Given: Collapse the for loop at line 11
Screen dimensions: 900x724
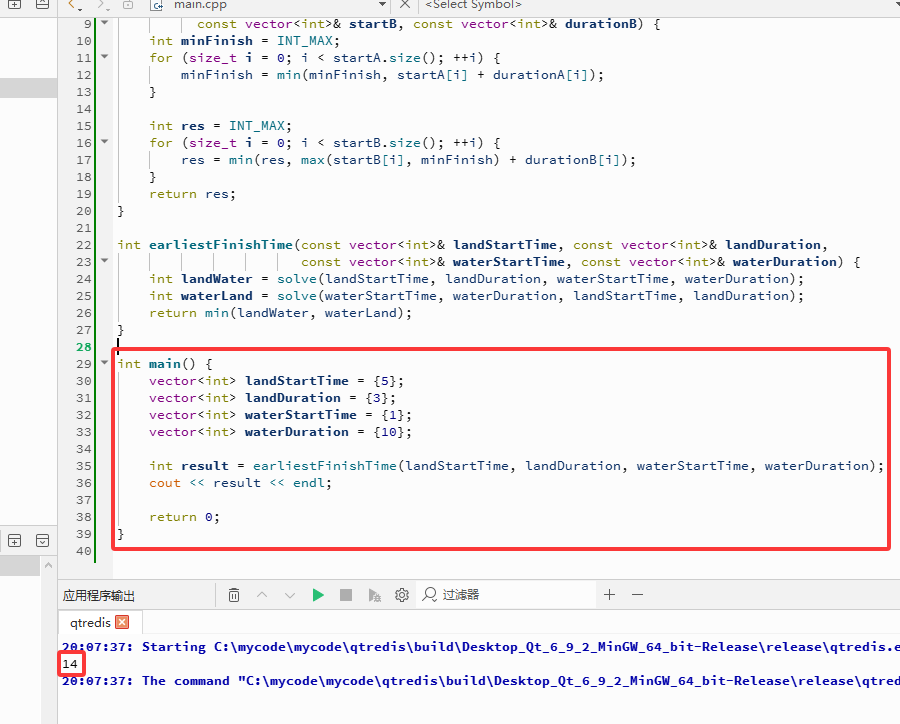Looking at the screenshot, I should click(x=104, y=57).
